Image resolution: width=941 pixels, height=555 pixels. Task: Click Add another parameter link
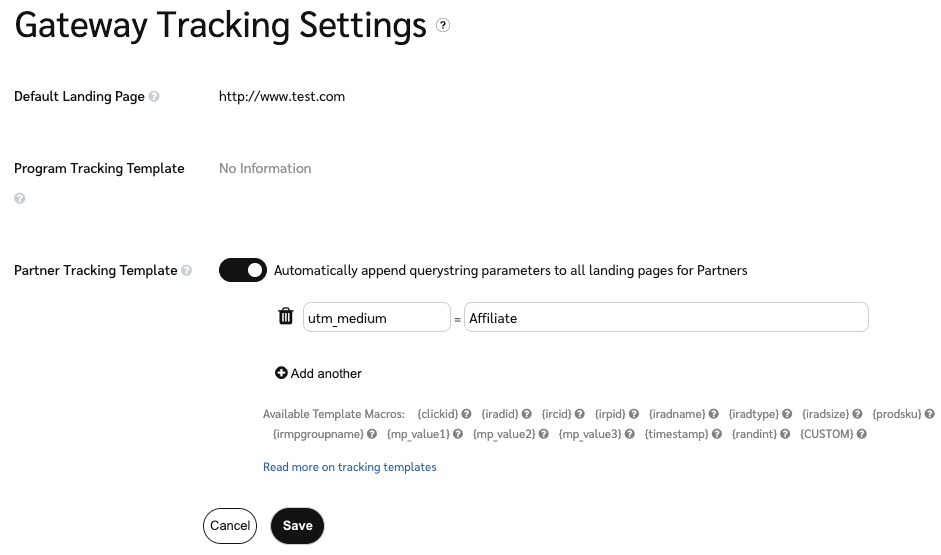pos(318,373)
